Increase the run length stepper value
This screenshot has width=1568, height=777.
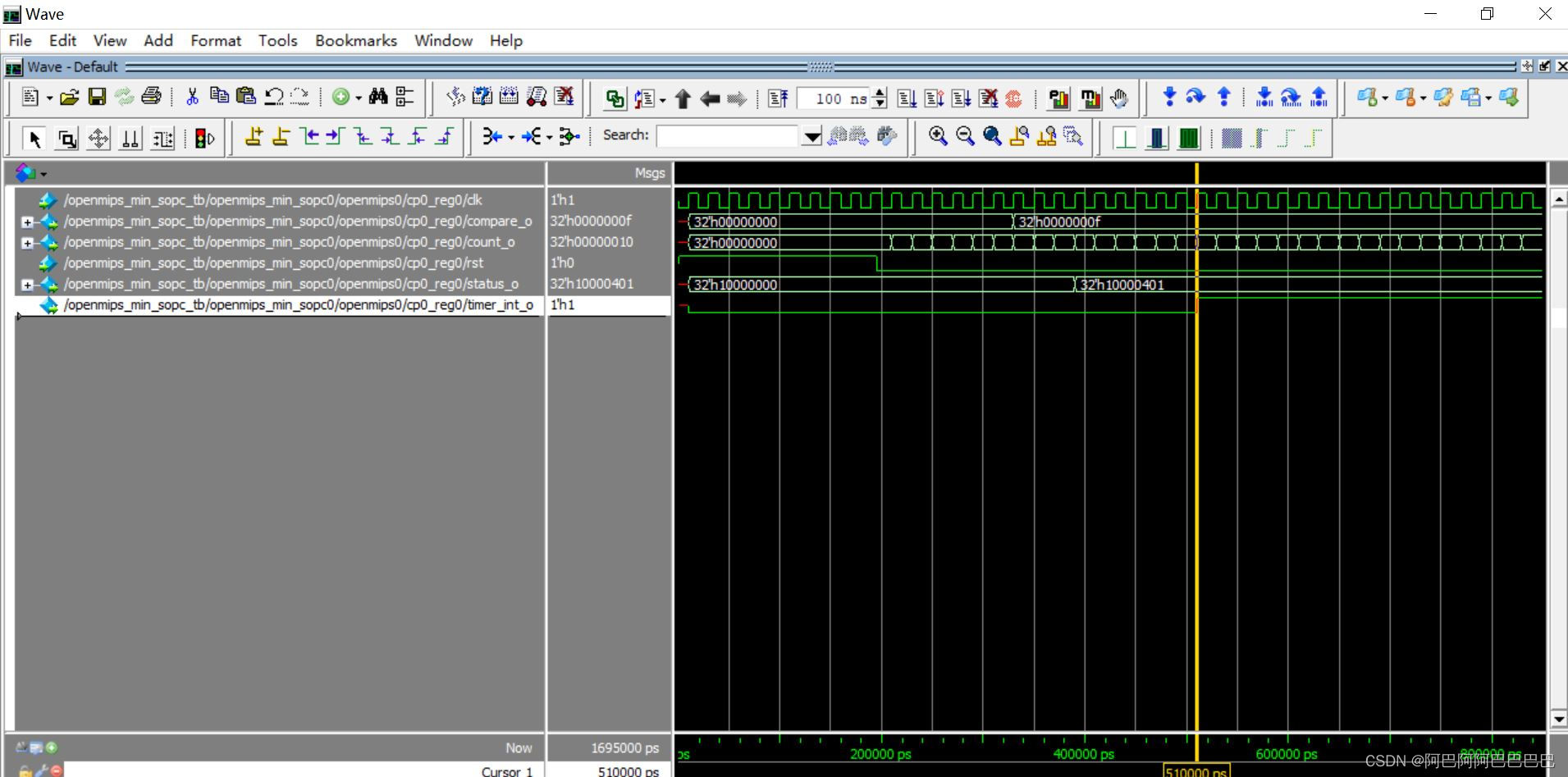[880, 93]
